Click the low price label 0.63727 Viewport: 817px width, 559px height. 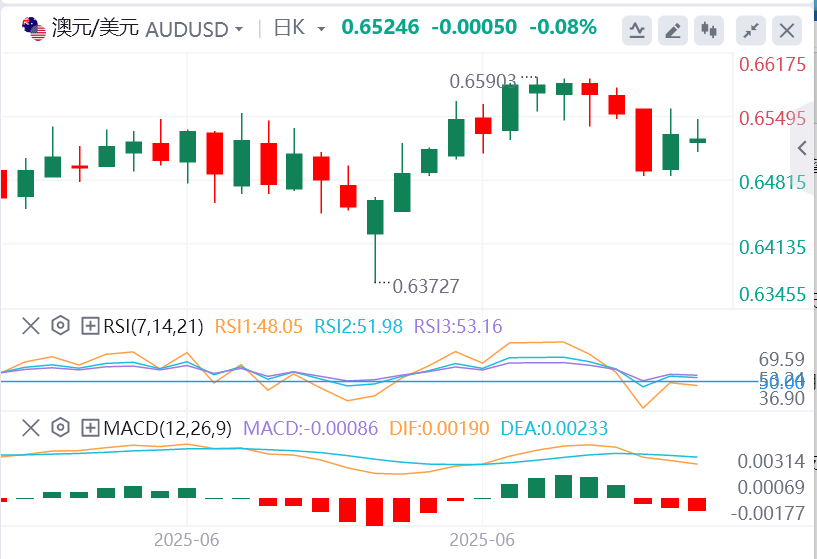pos(426,286)
